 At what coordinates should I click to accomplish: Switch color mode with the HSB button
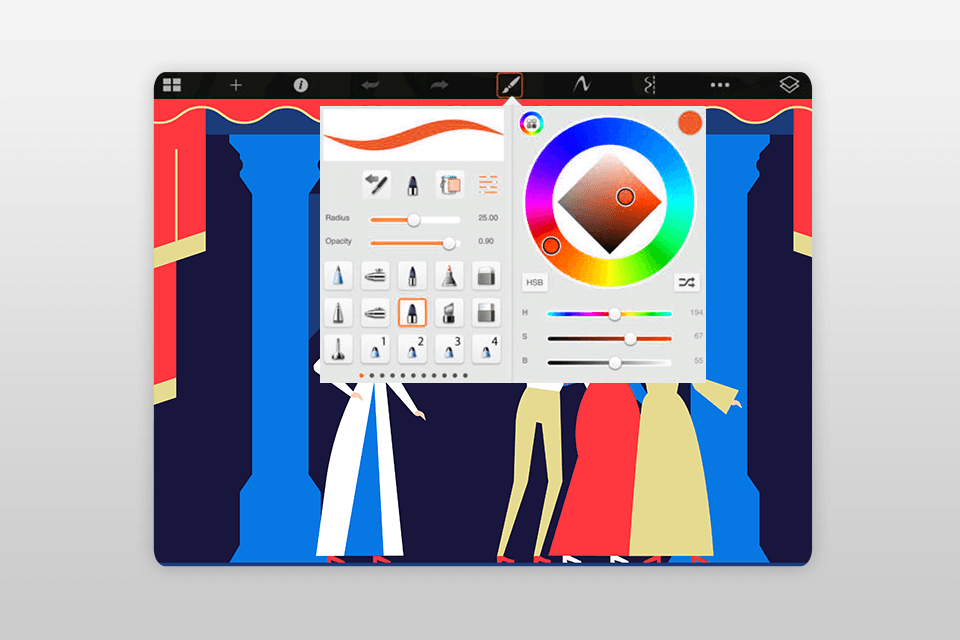(534, 283)
